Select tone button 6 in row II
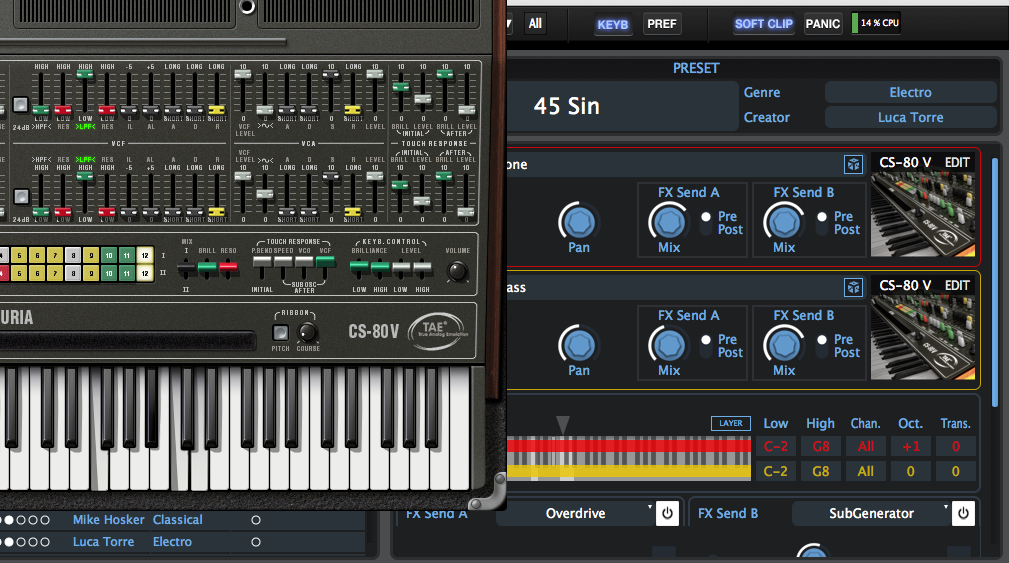The image size is (1009, 563). click(x=37, y=273)
